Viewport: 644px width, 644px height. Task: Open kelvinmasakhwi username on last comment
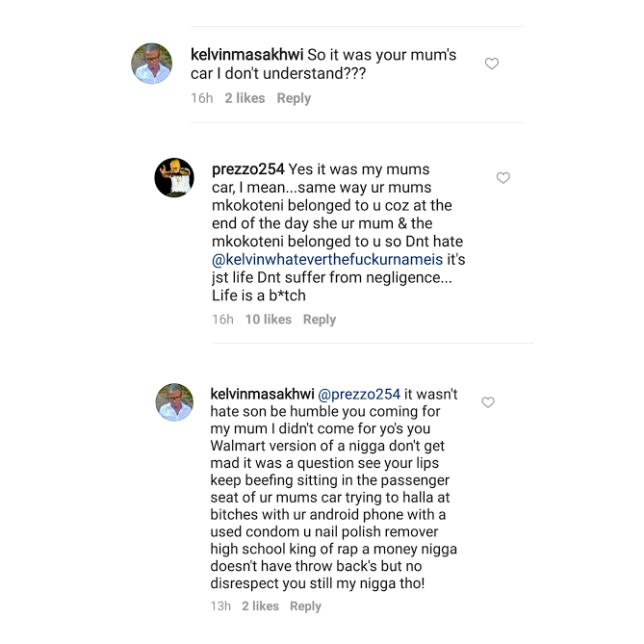pos(262,394)
